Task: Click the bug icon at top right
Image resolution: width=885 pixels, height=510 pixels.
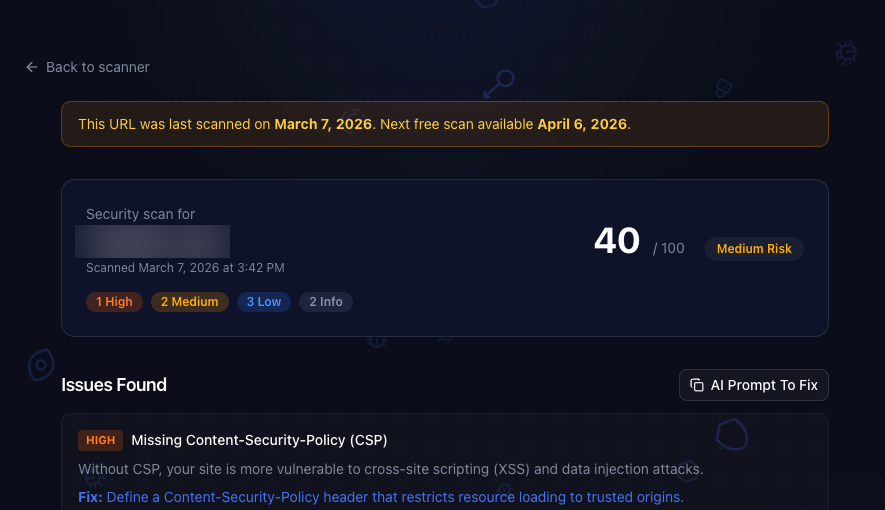Action: [x=847, y=52]
